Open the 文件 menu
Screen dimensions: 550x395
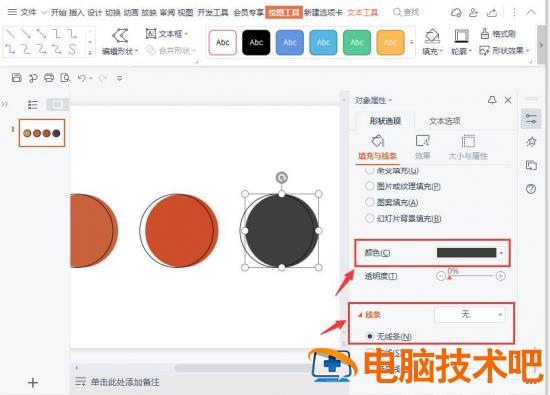(x=28, y=12)
